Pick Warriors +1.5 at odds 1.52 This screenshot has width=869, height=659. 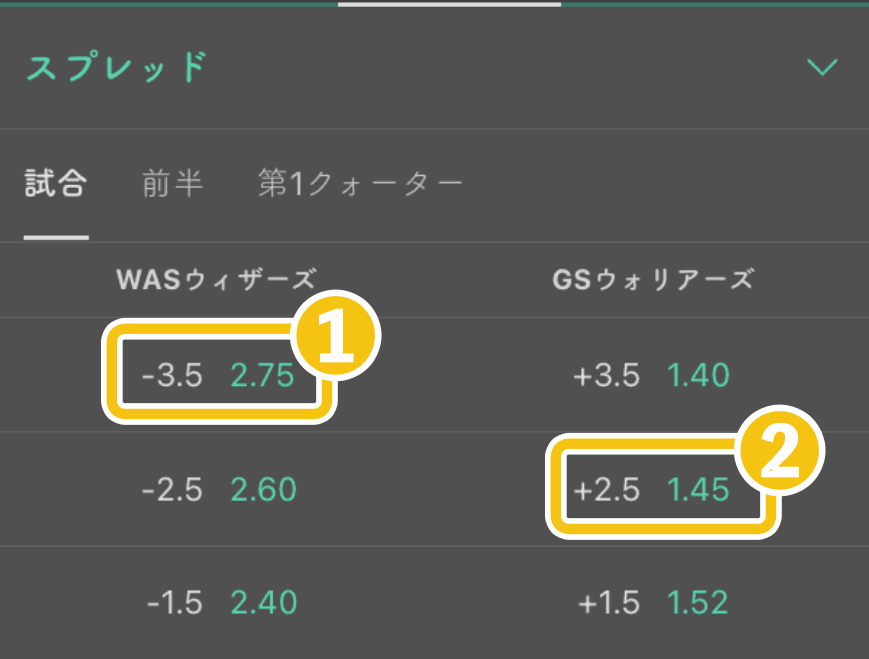653,602
